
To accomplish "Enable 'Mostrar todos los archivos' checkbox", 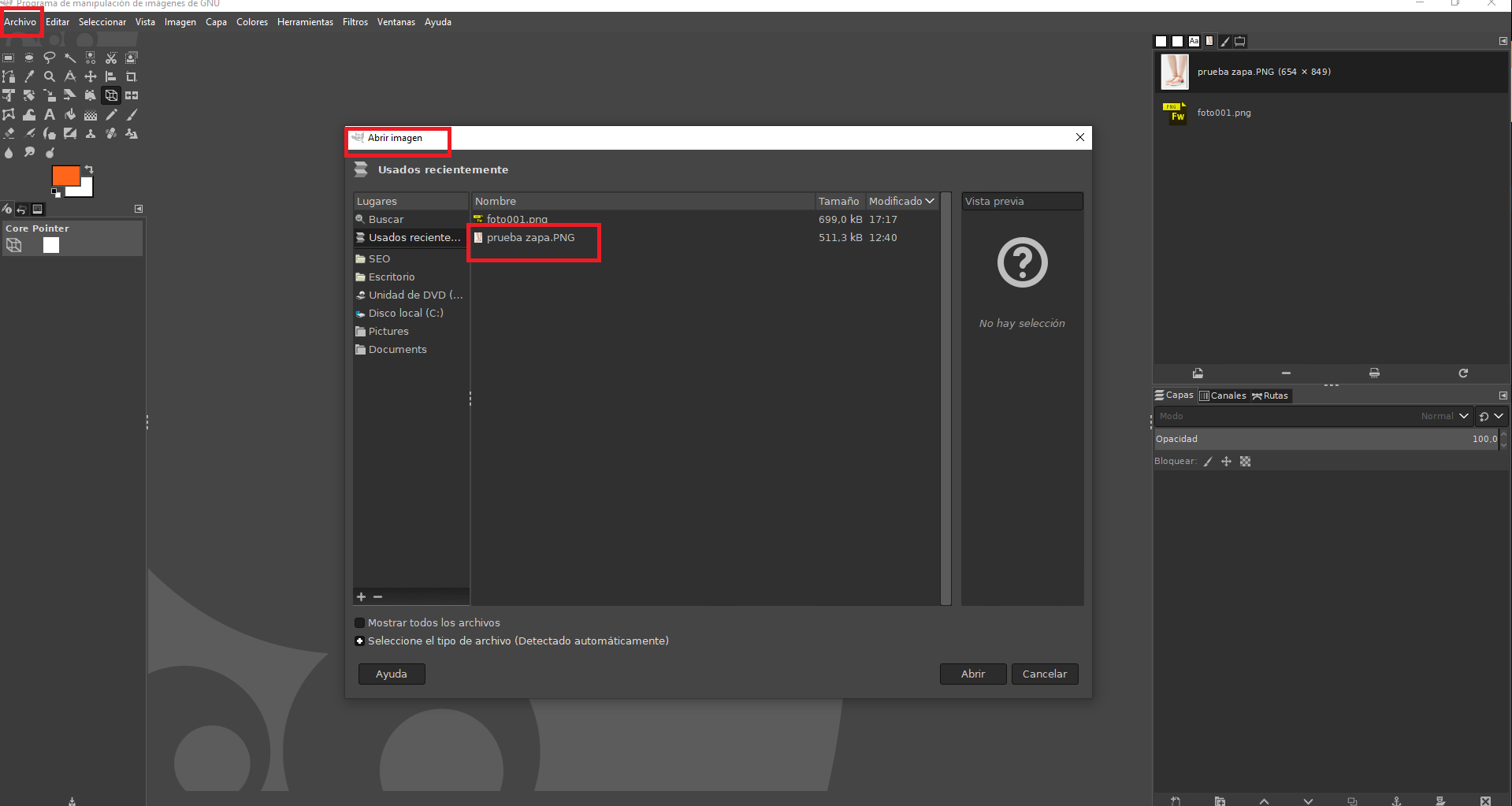I will click(x=360, y=623).
